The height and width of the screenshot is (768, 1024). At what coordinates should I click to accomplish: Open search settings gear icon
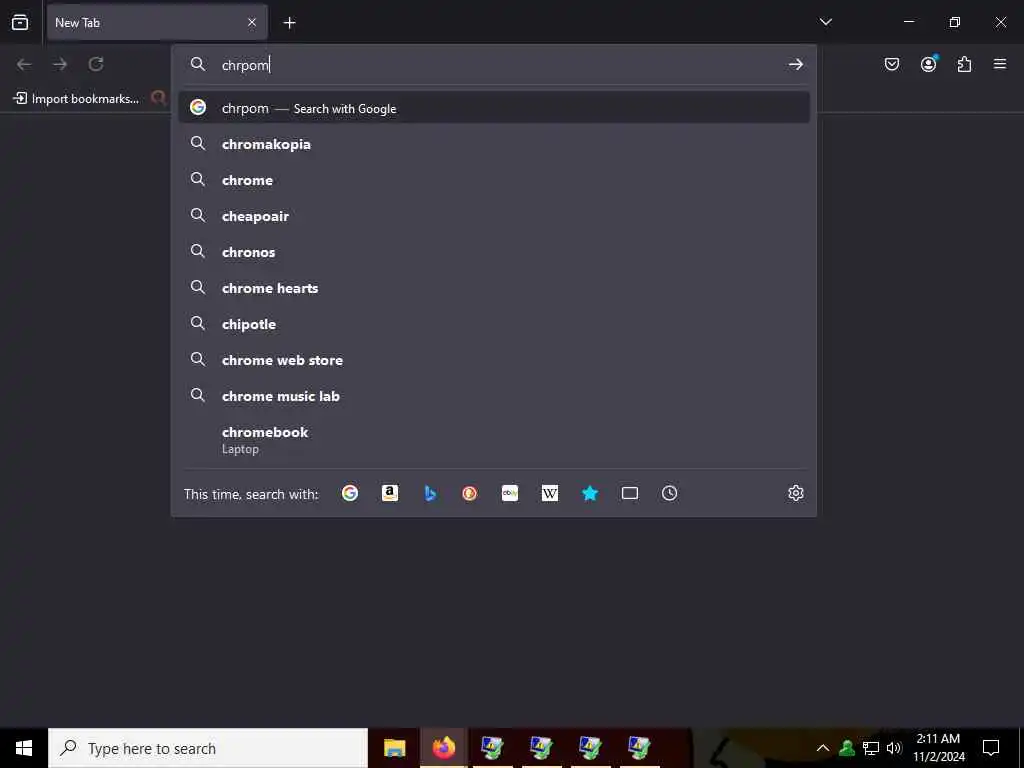[795, 493]
